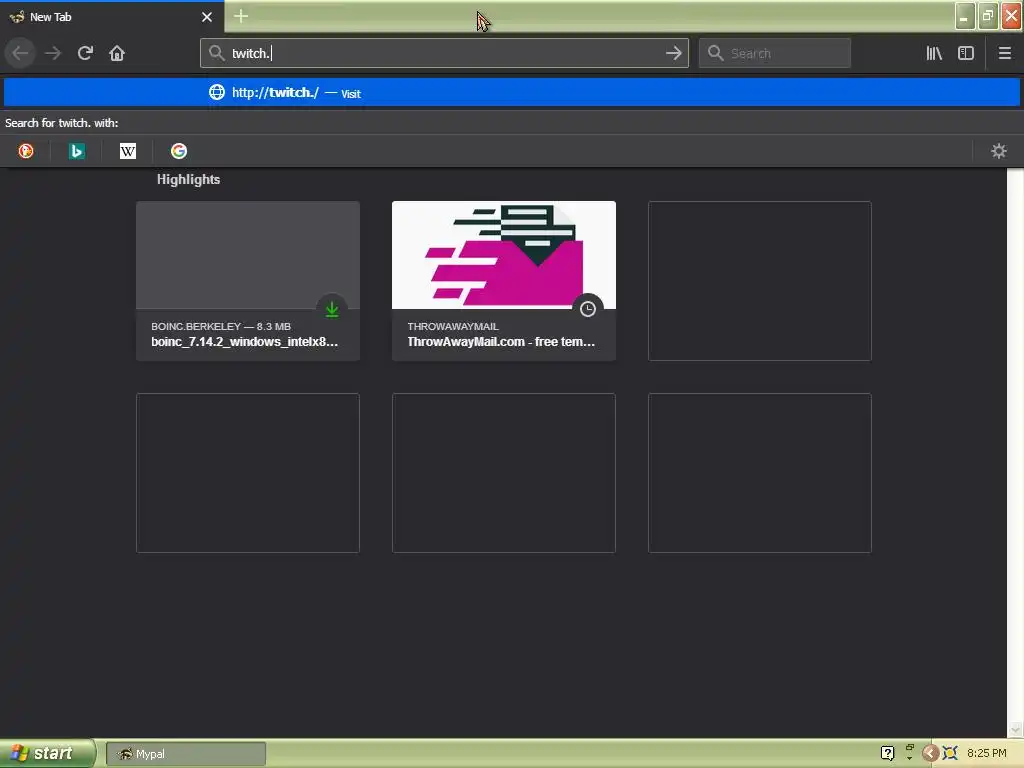Screen dimensions: 1024x768
Task: Click the Highlights section heading
Action: tap(188, 180)
